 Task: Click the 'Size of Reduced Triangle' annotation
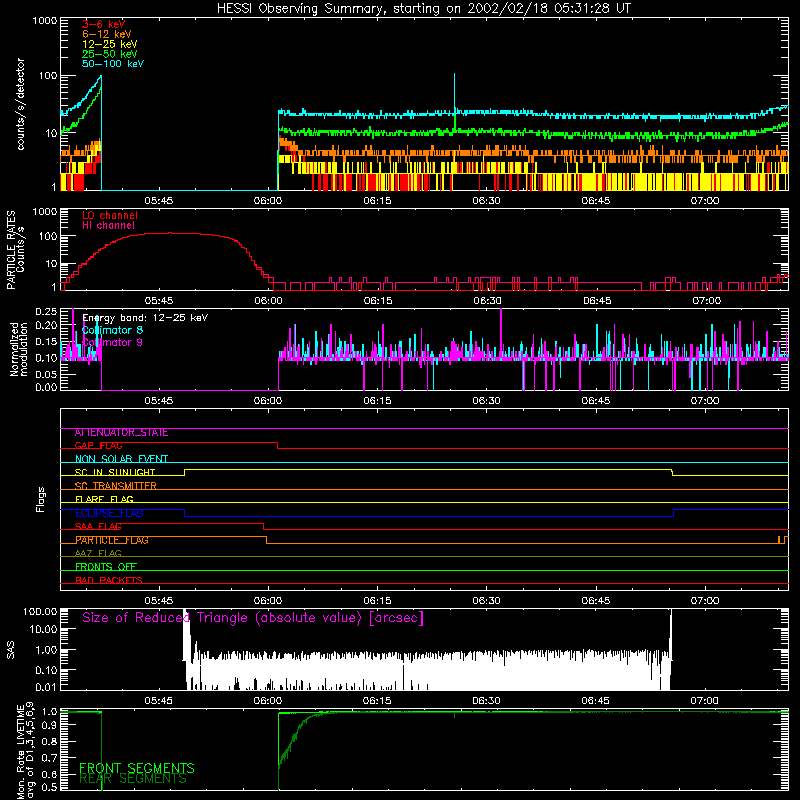click(253, 618)
